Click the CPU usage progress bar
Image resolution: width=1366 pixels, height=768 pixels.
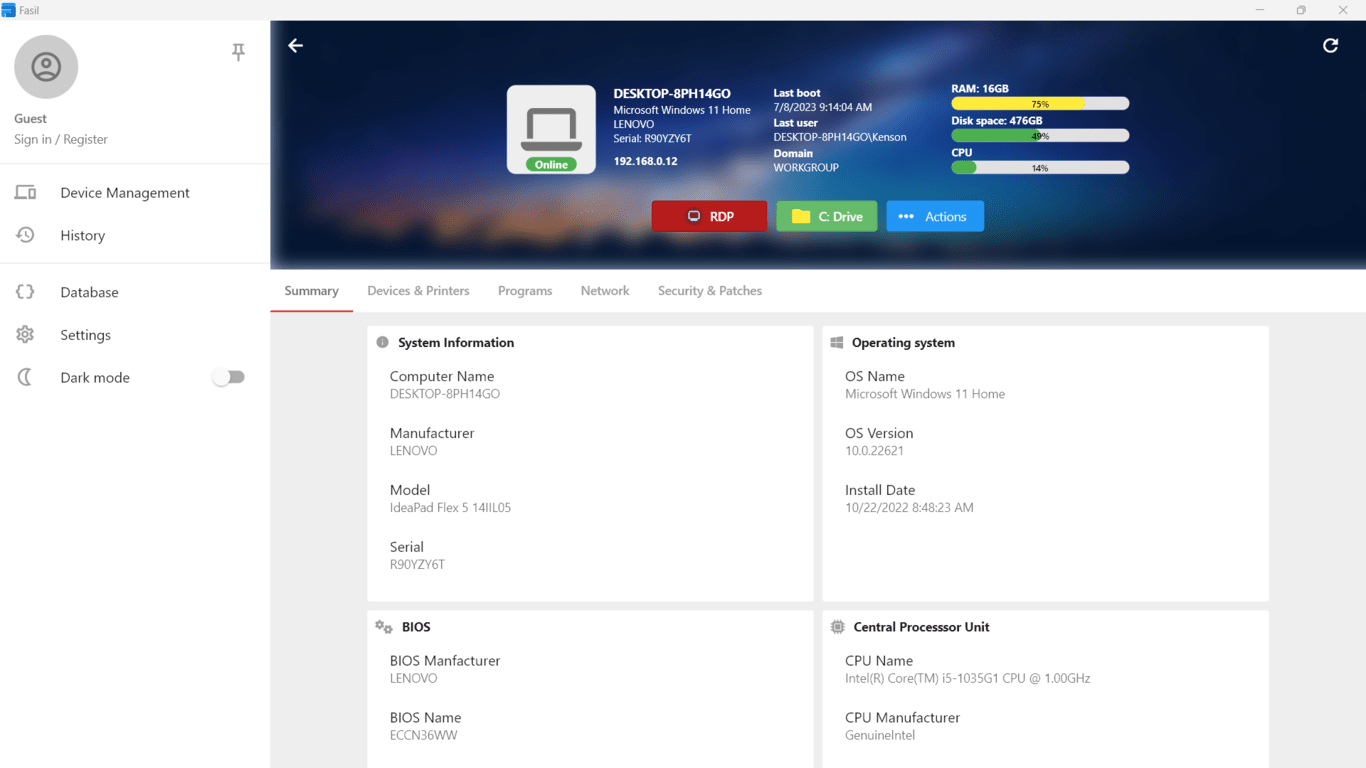click(x=1040, y=168)
